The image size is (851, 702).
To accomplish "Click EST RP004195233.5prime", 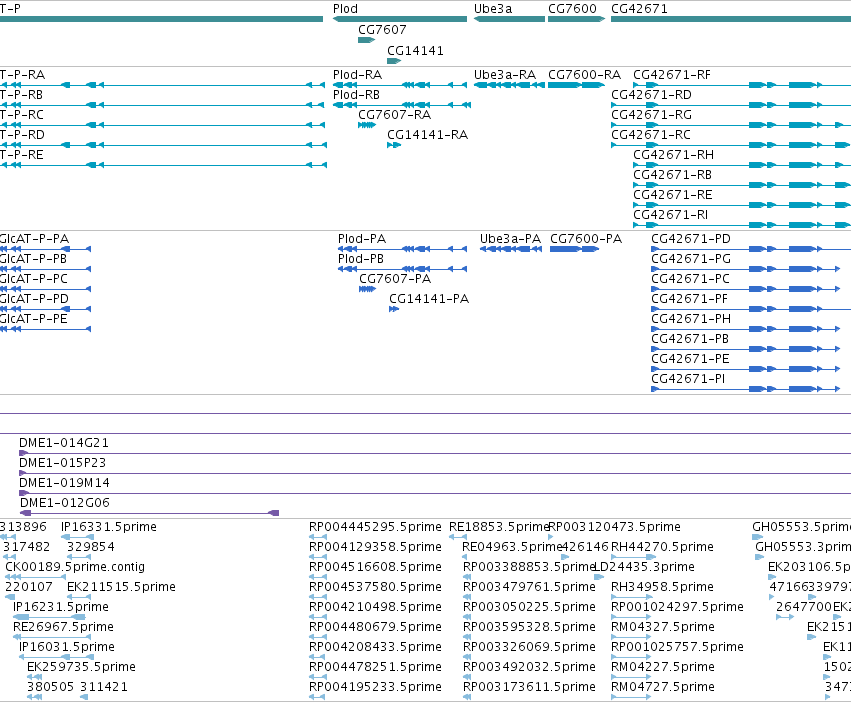I will pos(375,687).
